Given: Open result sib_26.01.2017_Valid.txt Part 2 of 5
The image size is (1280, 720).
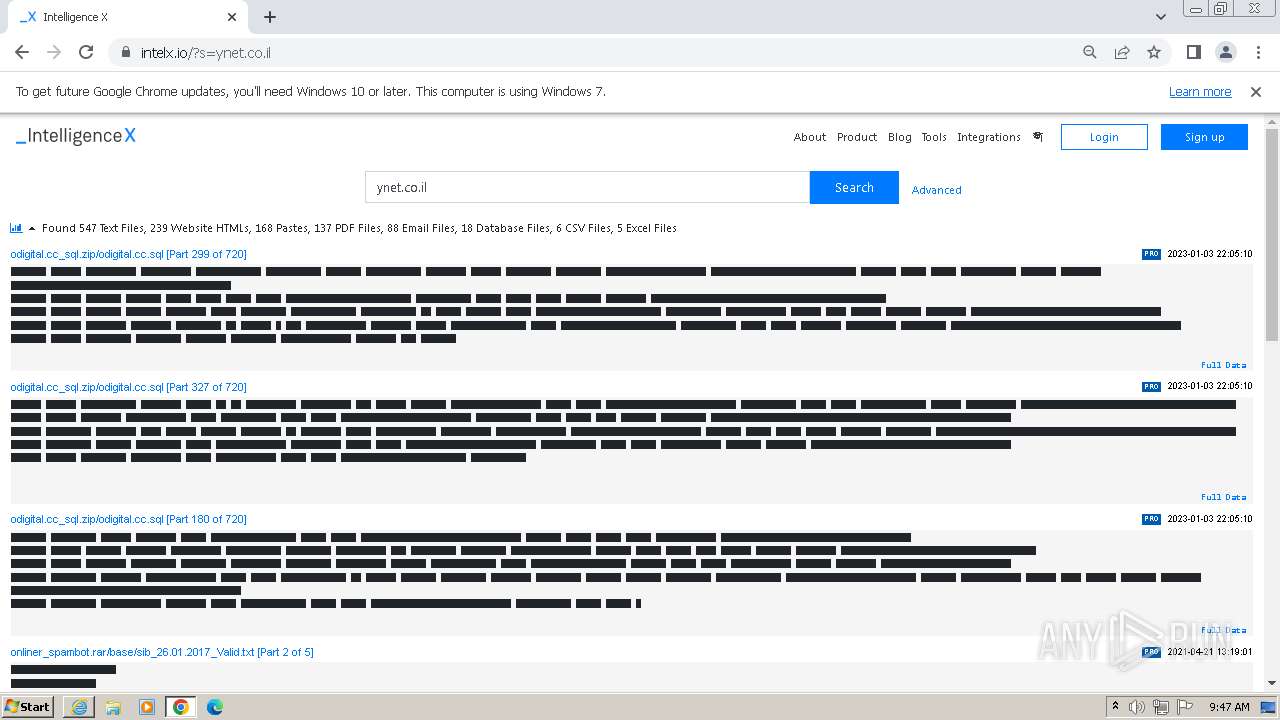Looking at the screenshot, I should click(x=162, y=652).
